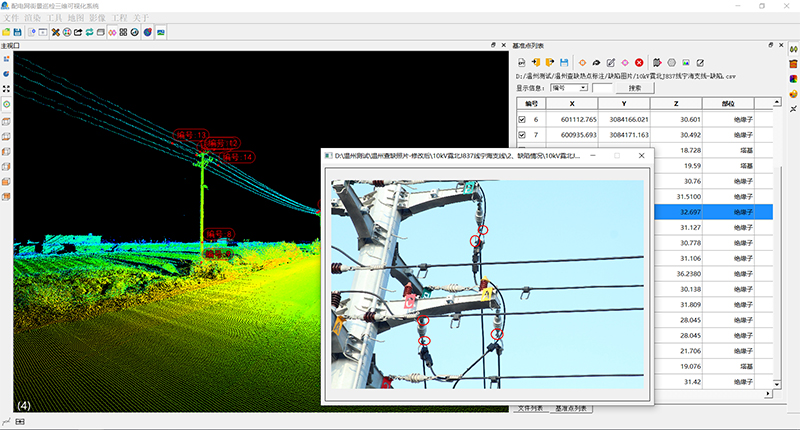
Task: Click the open folder icon in main toolbar
Action: pos(6,32)
